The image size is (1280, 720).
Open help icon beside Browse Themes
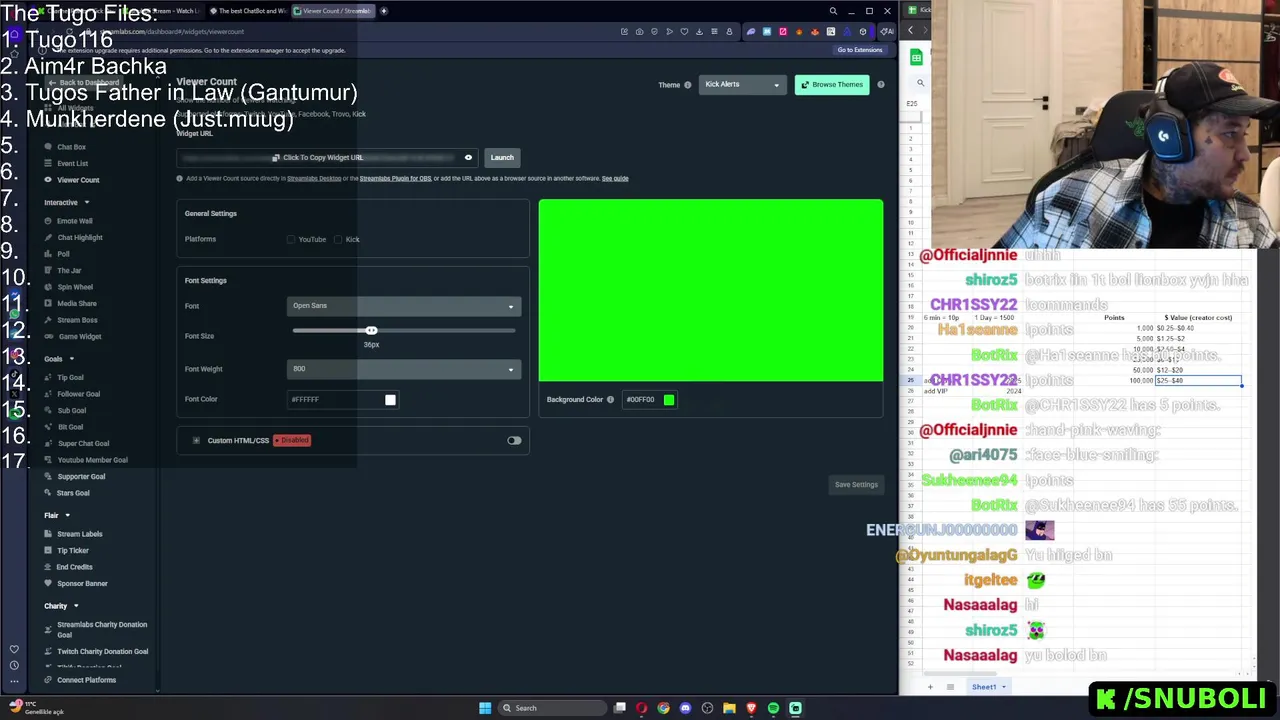pos(880,85)
